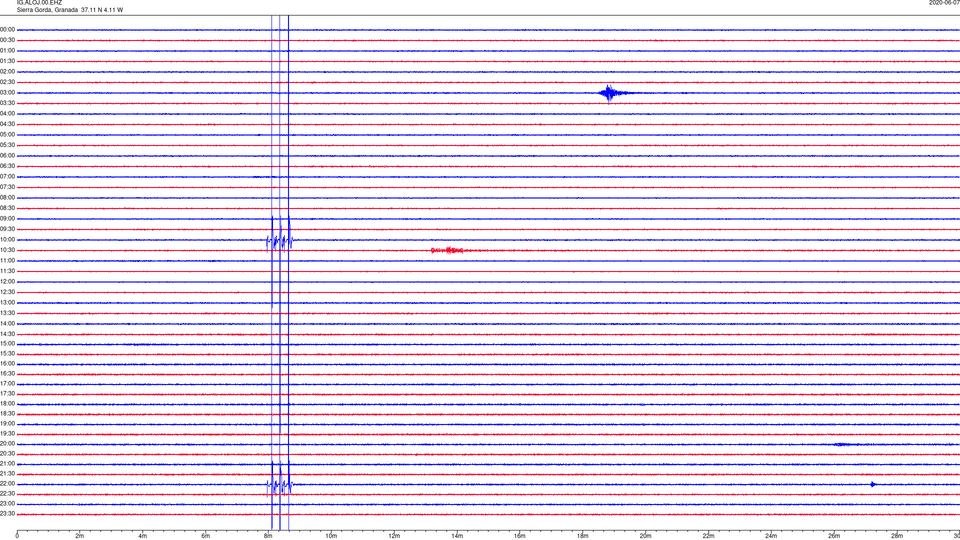
Task: Click the '28m' axis tick label
Action: 897,536
